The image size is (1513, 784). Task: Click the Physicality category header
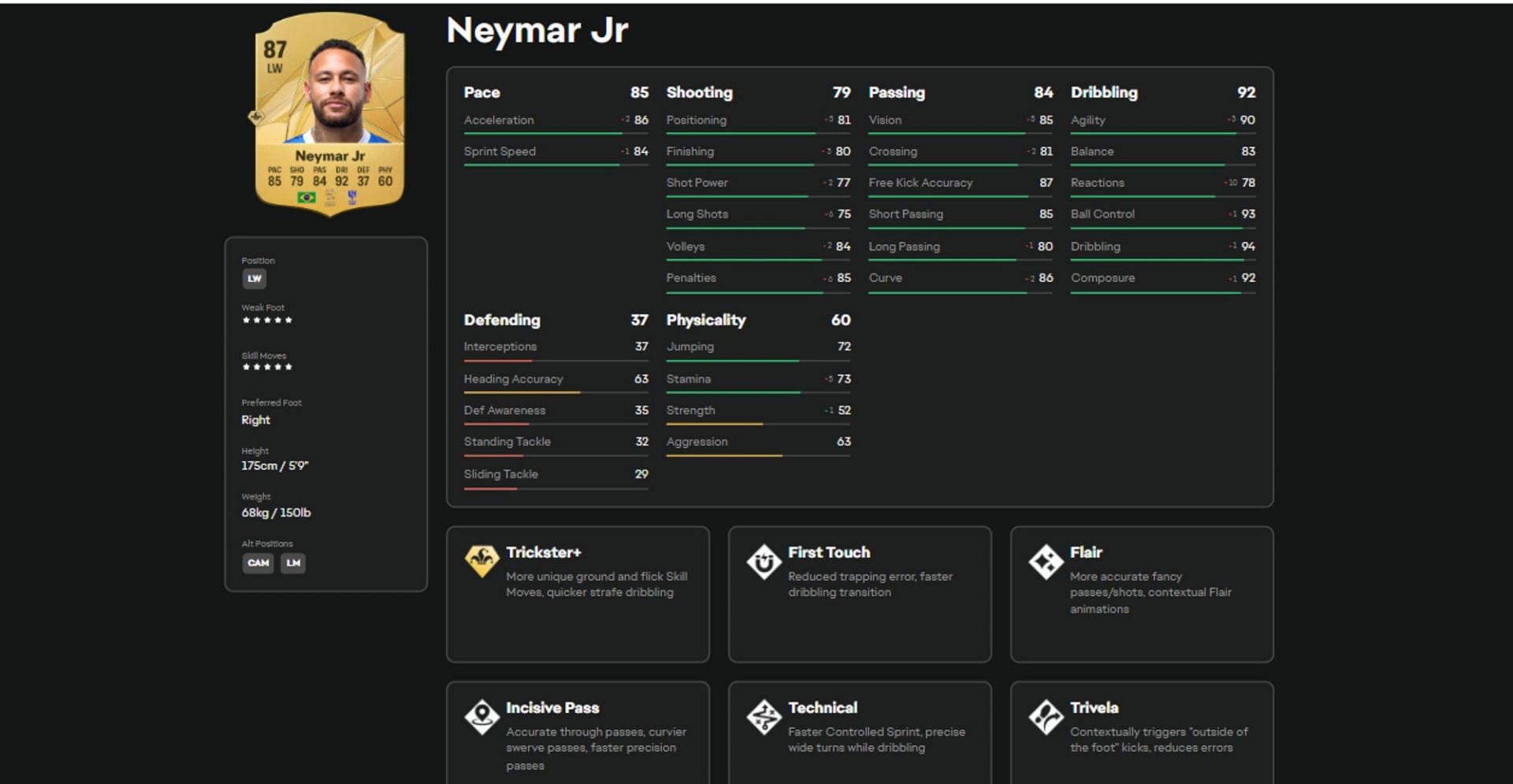tap(705, 320)
